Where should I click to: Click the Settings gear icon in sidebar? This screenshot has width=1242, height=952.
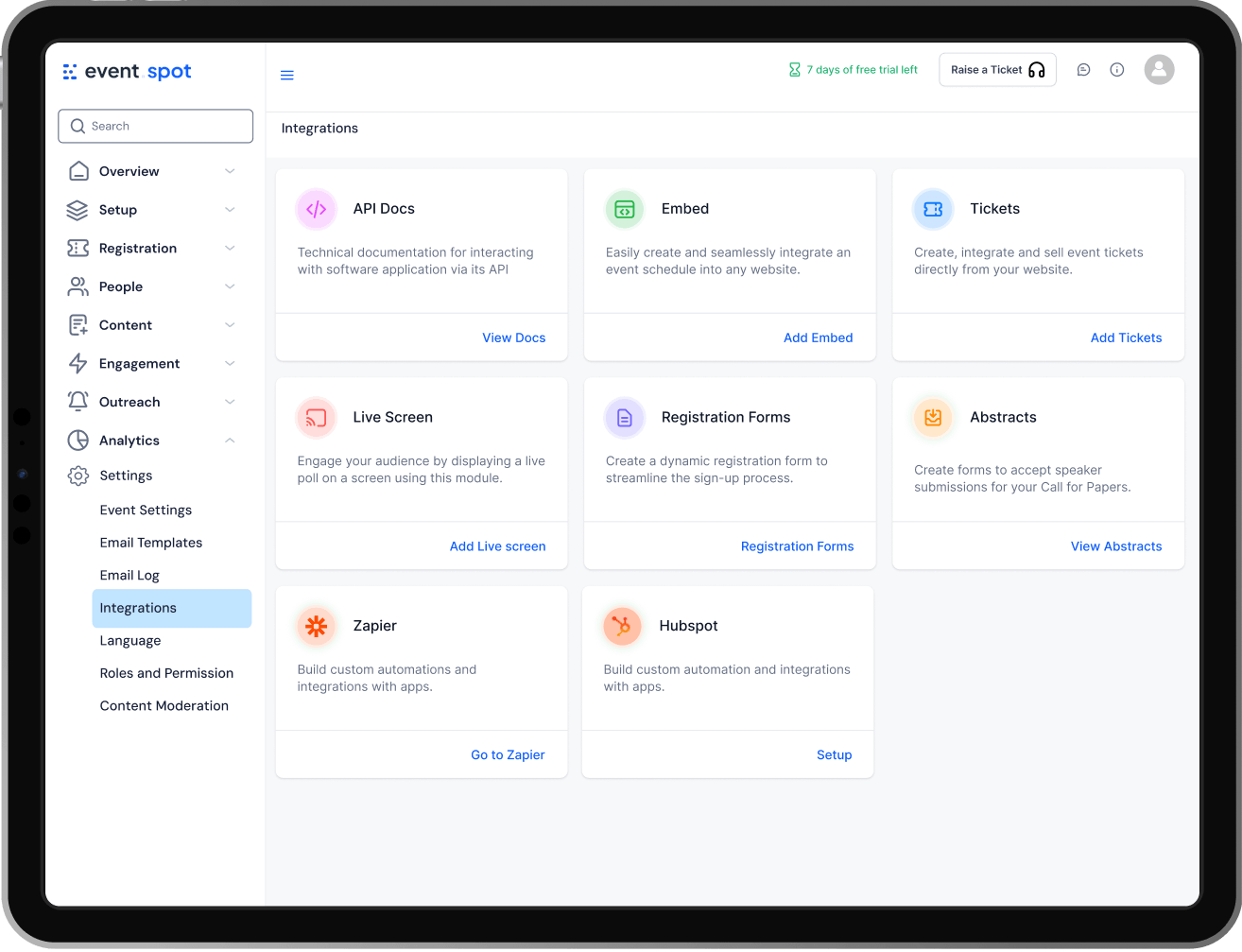(78, 476)
